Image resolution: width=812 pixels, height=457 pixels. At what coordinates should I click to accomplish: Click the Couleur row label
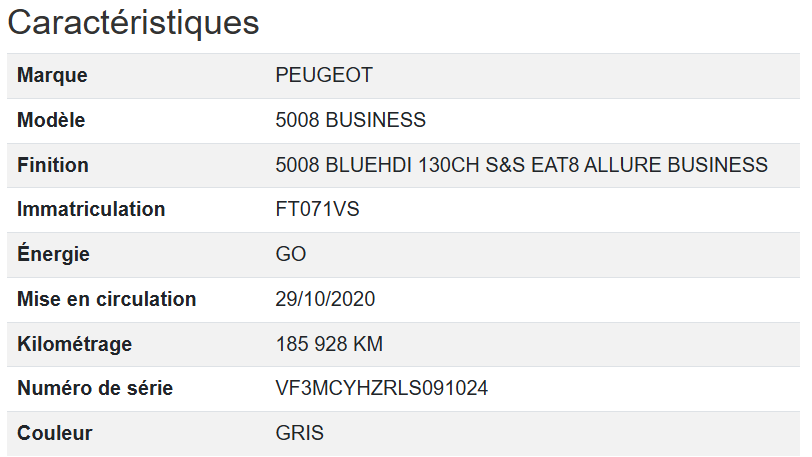54,434
